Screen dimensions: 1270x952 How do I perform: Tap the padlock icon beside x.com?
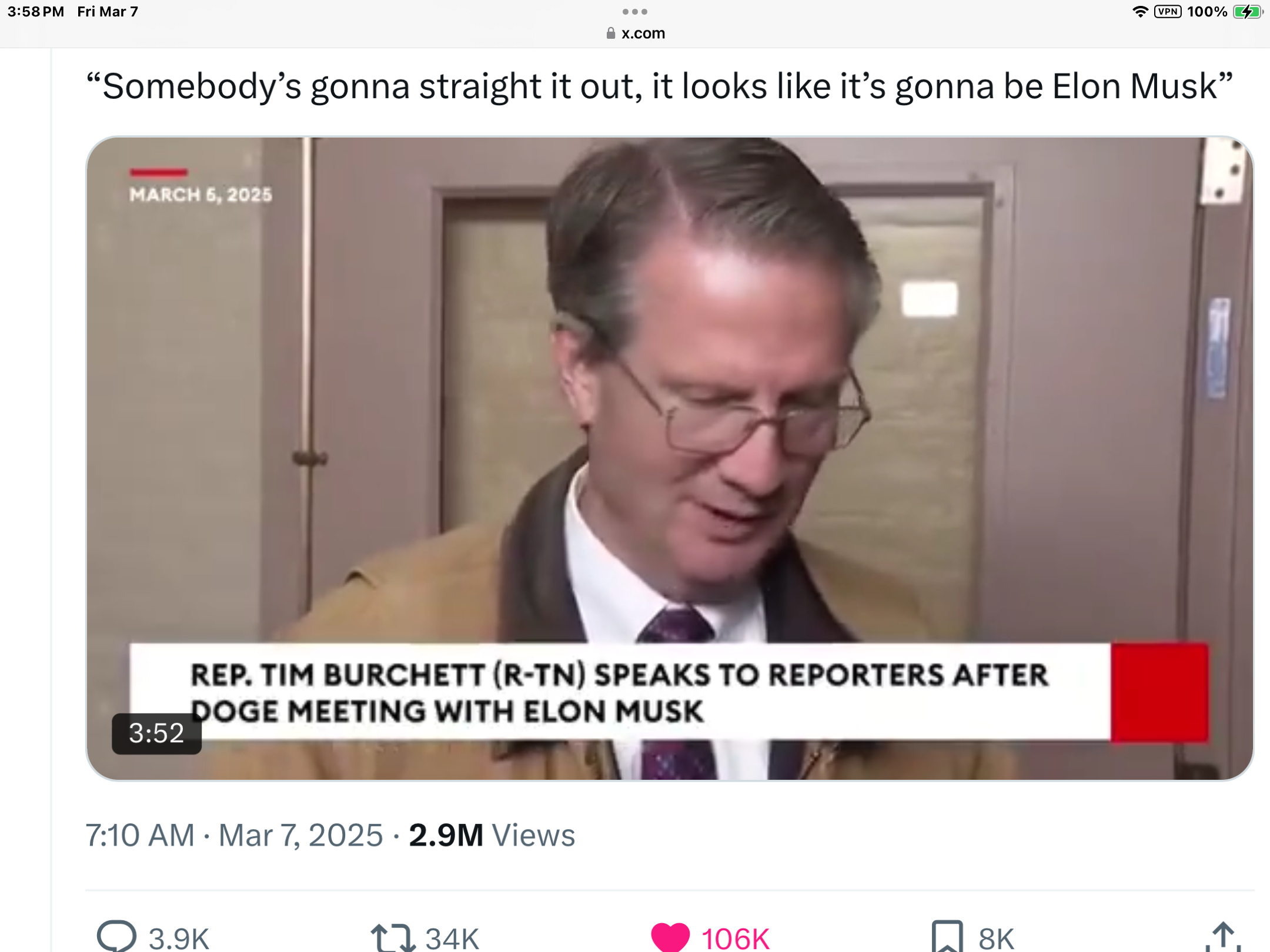pos(611,33)
